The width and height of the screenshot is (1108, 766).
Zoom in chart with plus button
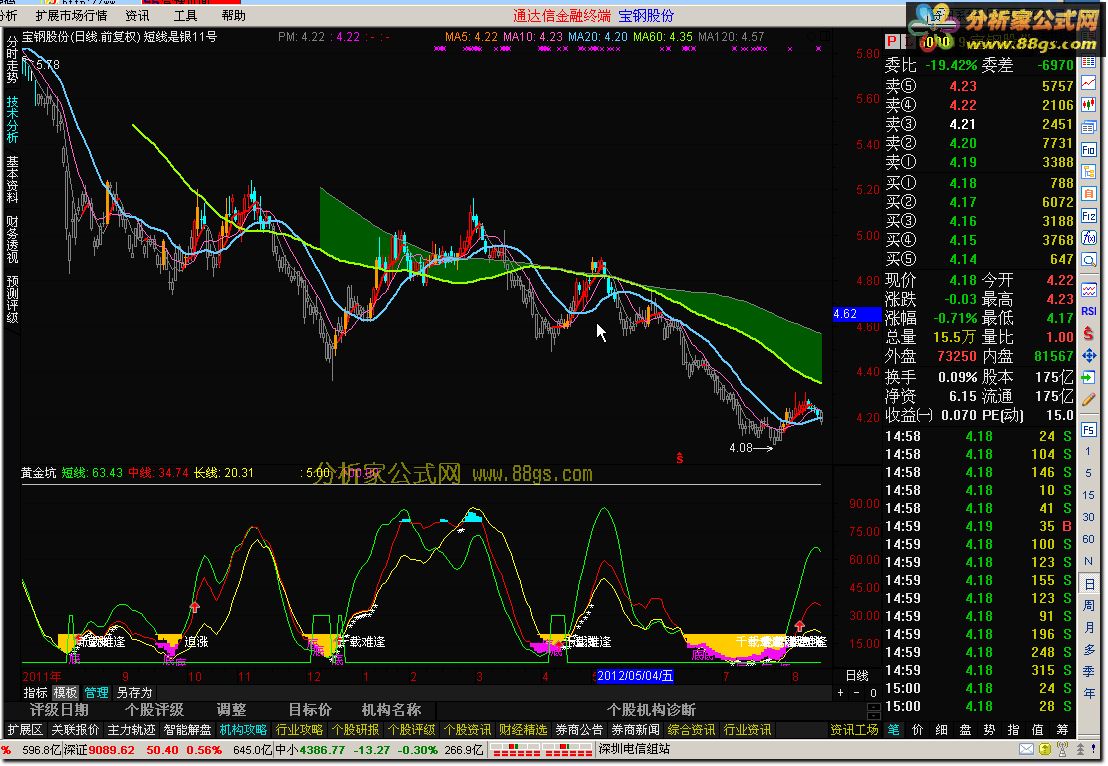[841, 693]
